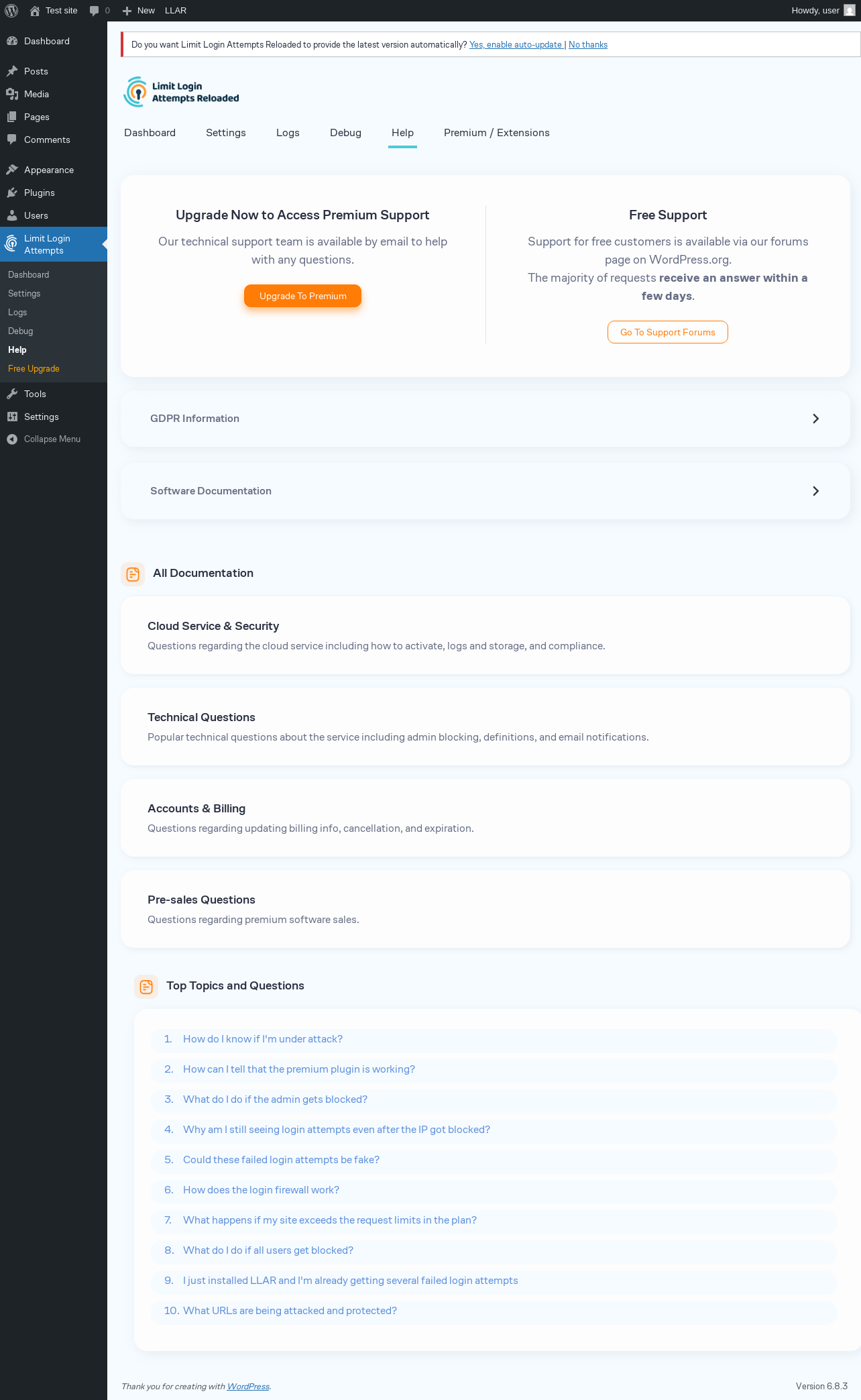Click Yes, enable auto-update link
This screenshot has height=1400, width=861.
(x=516, y=45)
